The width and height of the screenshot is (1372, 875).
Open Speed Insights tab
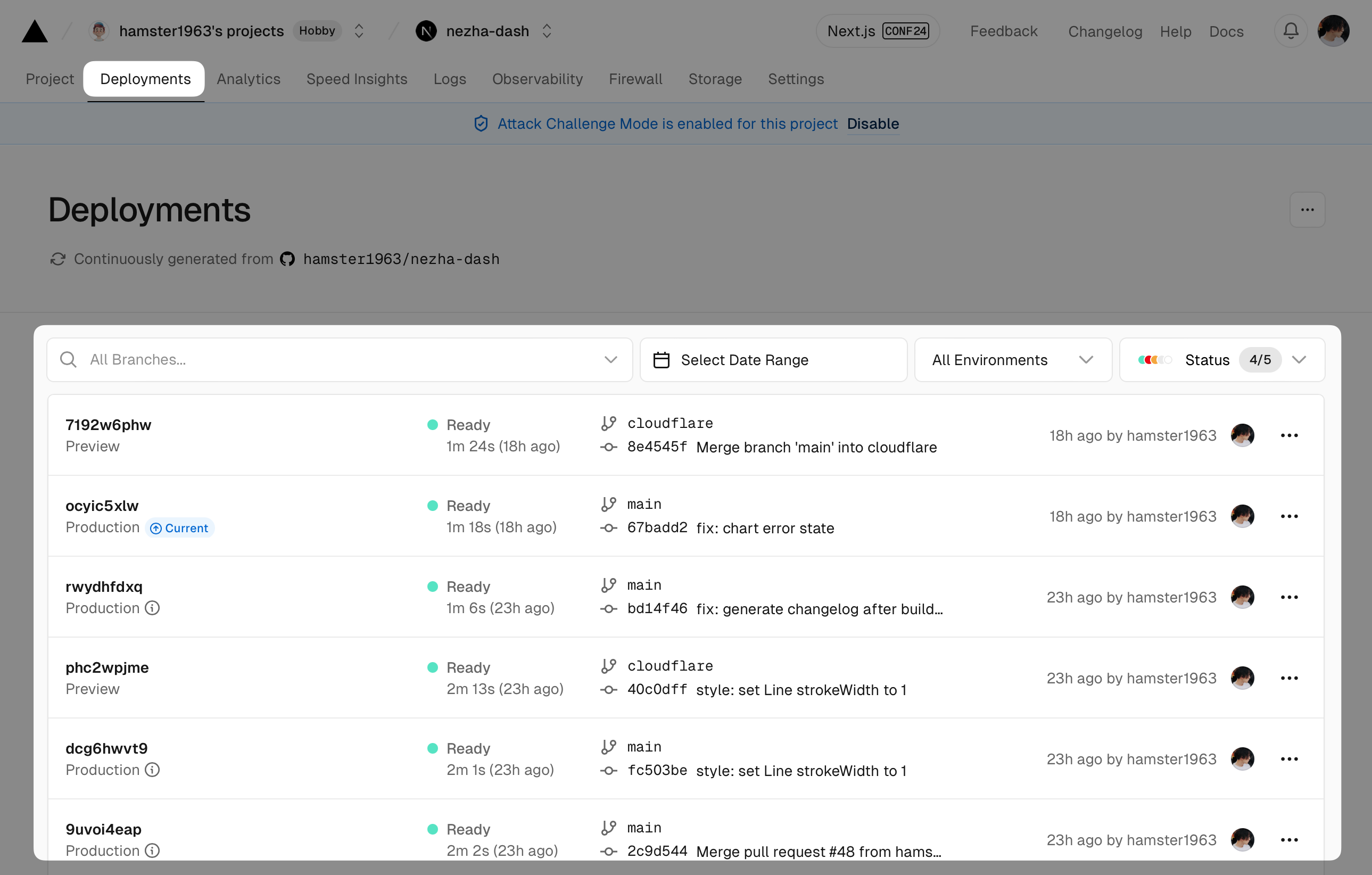(x=357, y=79)
